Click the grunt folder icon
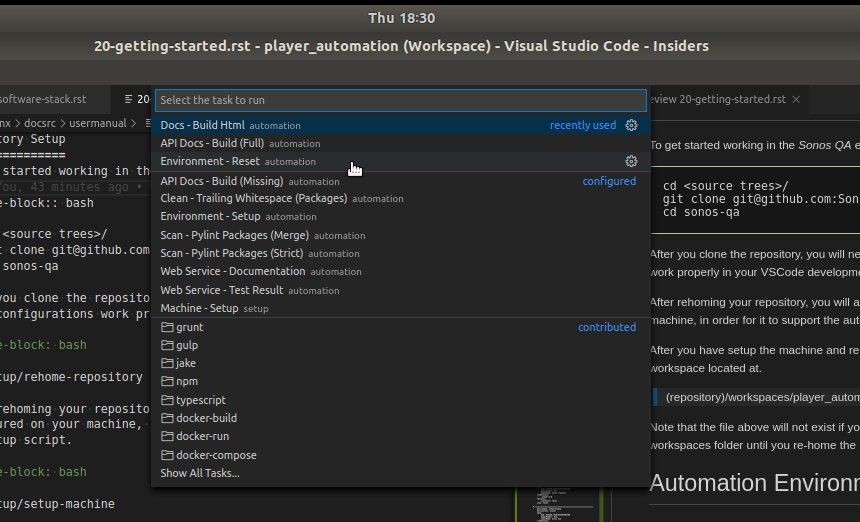The image size is (860, 522). [167, 327]
